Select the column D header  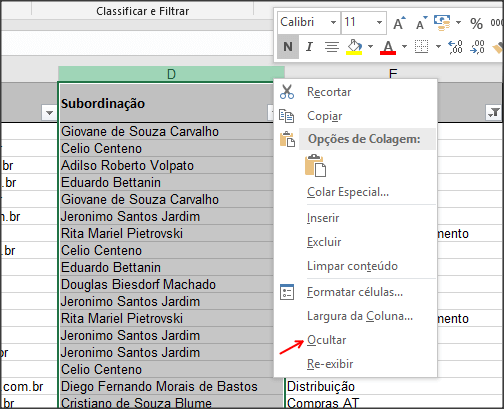[171, 74]
